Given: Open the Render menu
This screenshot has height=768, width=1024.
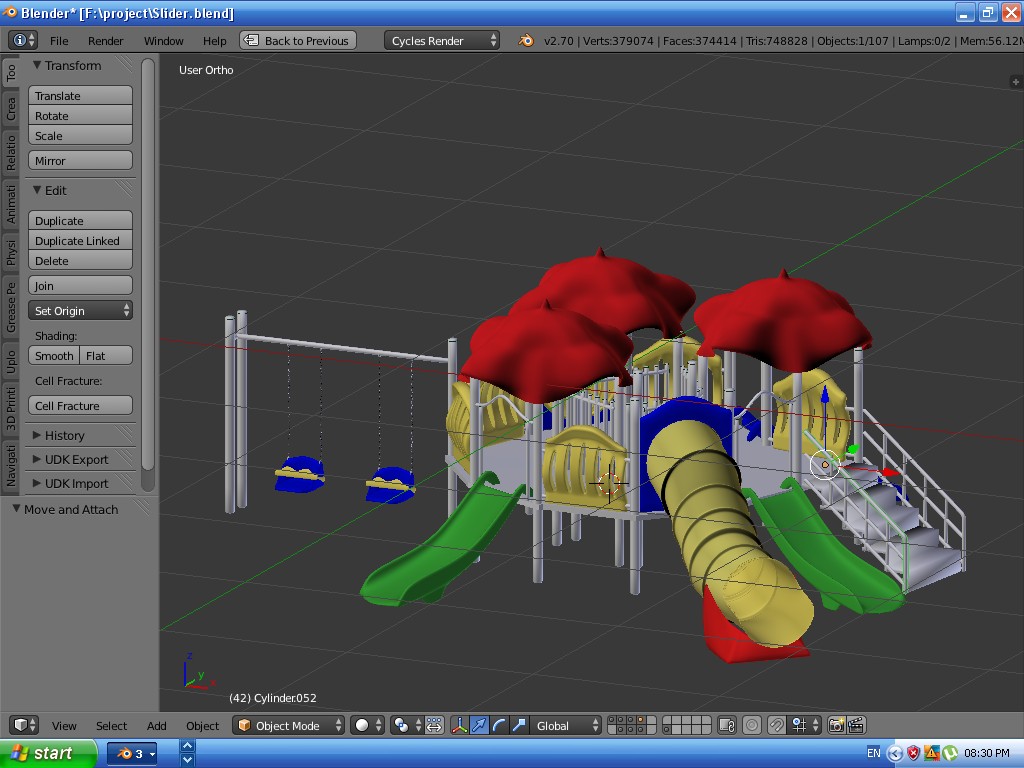Looking at the screenshot, I should click(105, 41).
